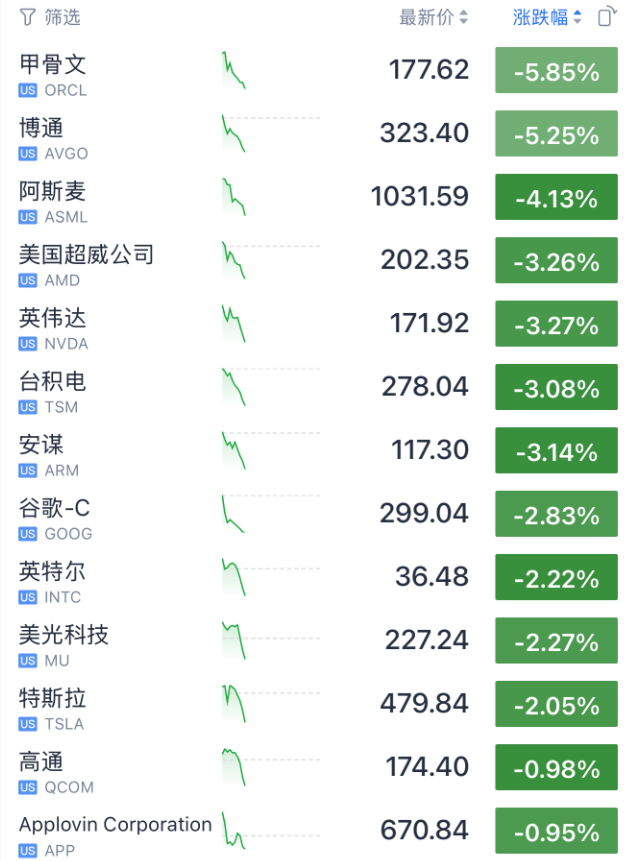Click the 阿斯麦 ASML mini trend chart
This screenshot has width=633, height=861.
point(235,198)
